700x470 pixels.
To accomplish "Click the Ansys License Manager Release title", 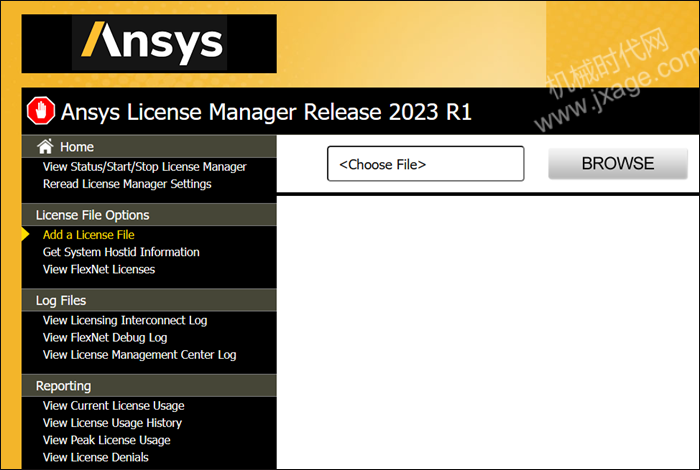I will (x=266, y=112).
